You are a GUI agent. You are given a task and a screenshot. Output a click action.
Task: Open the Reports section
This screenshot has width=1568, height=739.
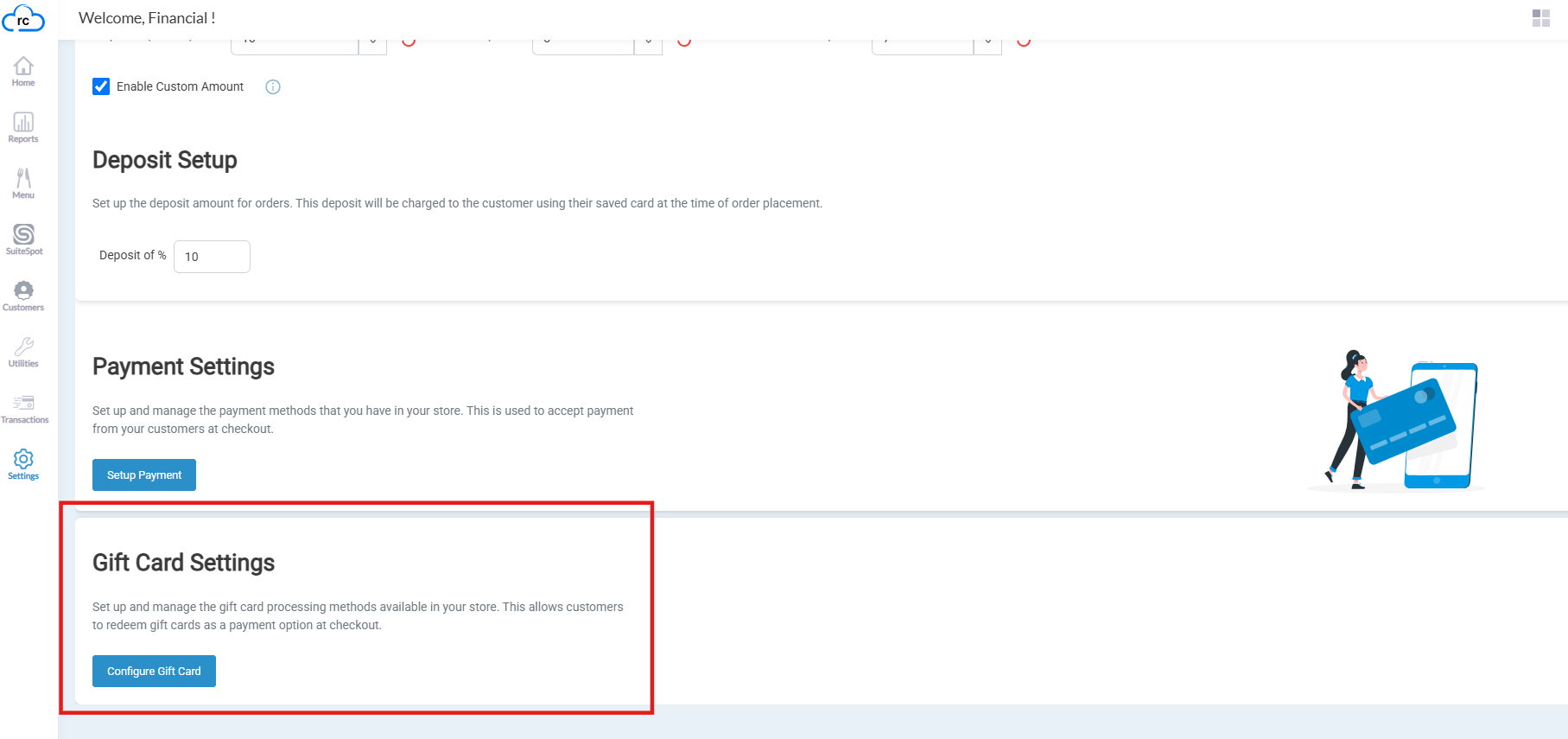click(x=23, y=127)
